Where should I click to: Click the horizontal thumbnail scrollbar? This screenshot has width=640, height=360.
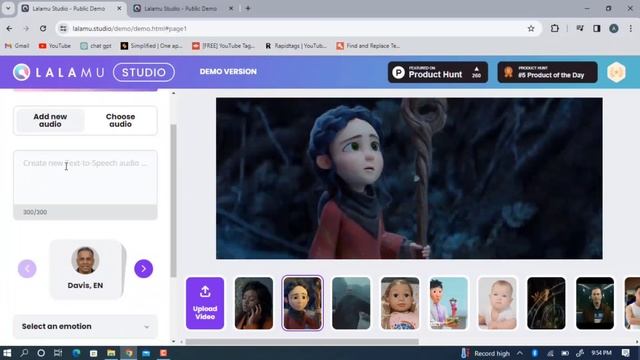(302, 342)
